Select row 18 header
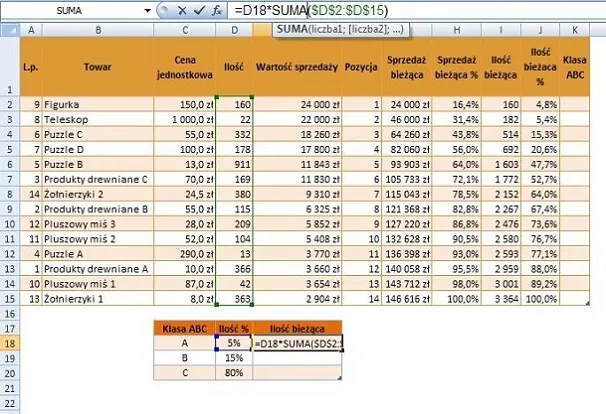The height and width of the screenshot is (414, 606). [10, 343]
